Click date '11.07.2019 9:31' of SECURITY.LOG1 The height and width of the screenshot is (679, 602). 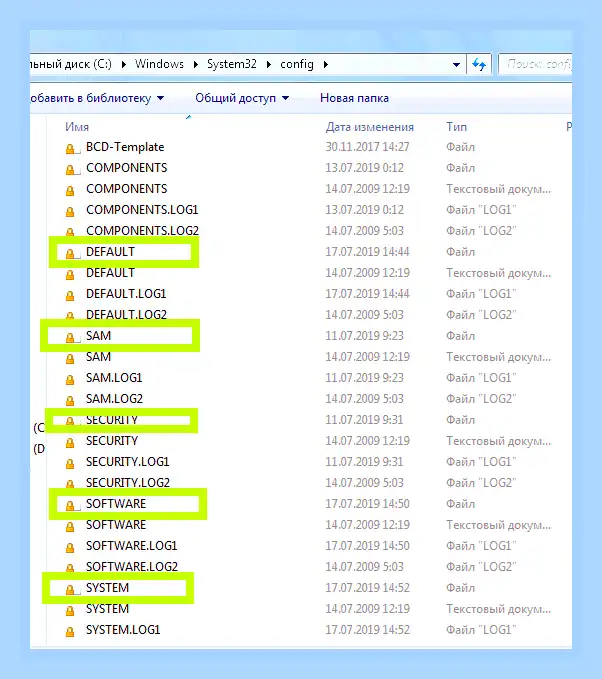click(365, 462)
